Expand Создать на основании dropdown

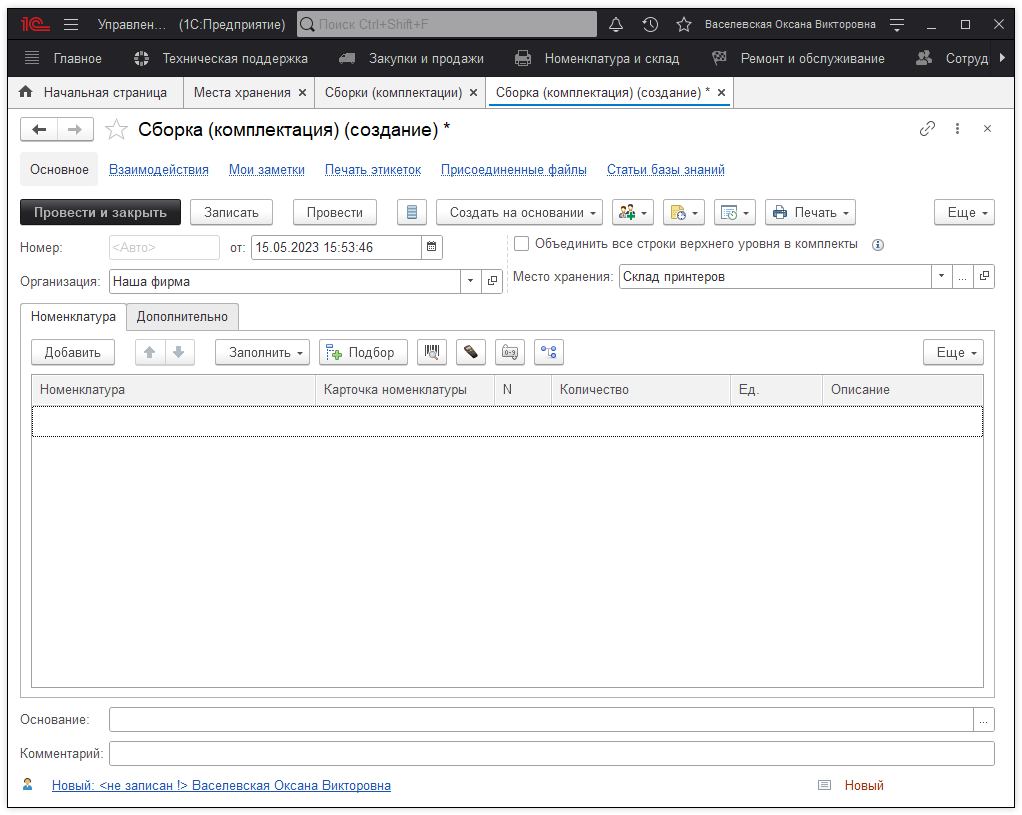[x=519, y=212]
